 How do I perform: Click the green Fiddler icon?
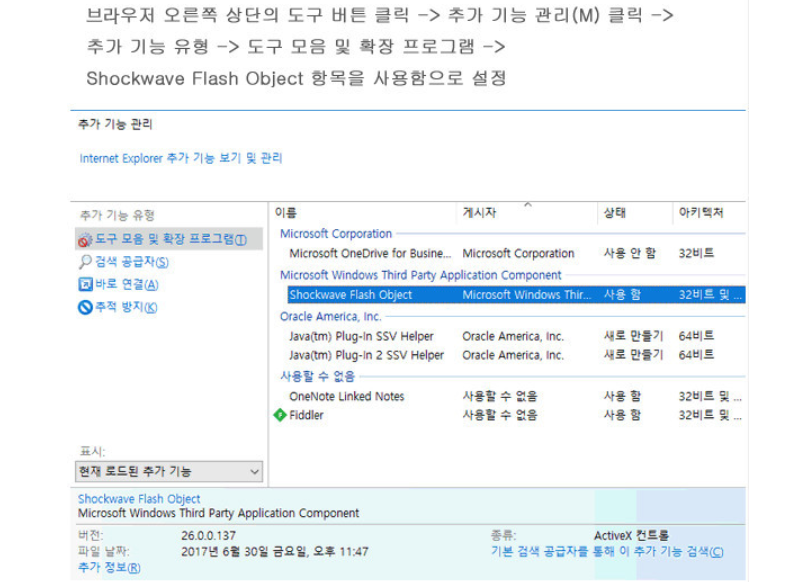click(x=280, y=415)
